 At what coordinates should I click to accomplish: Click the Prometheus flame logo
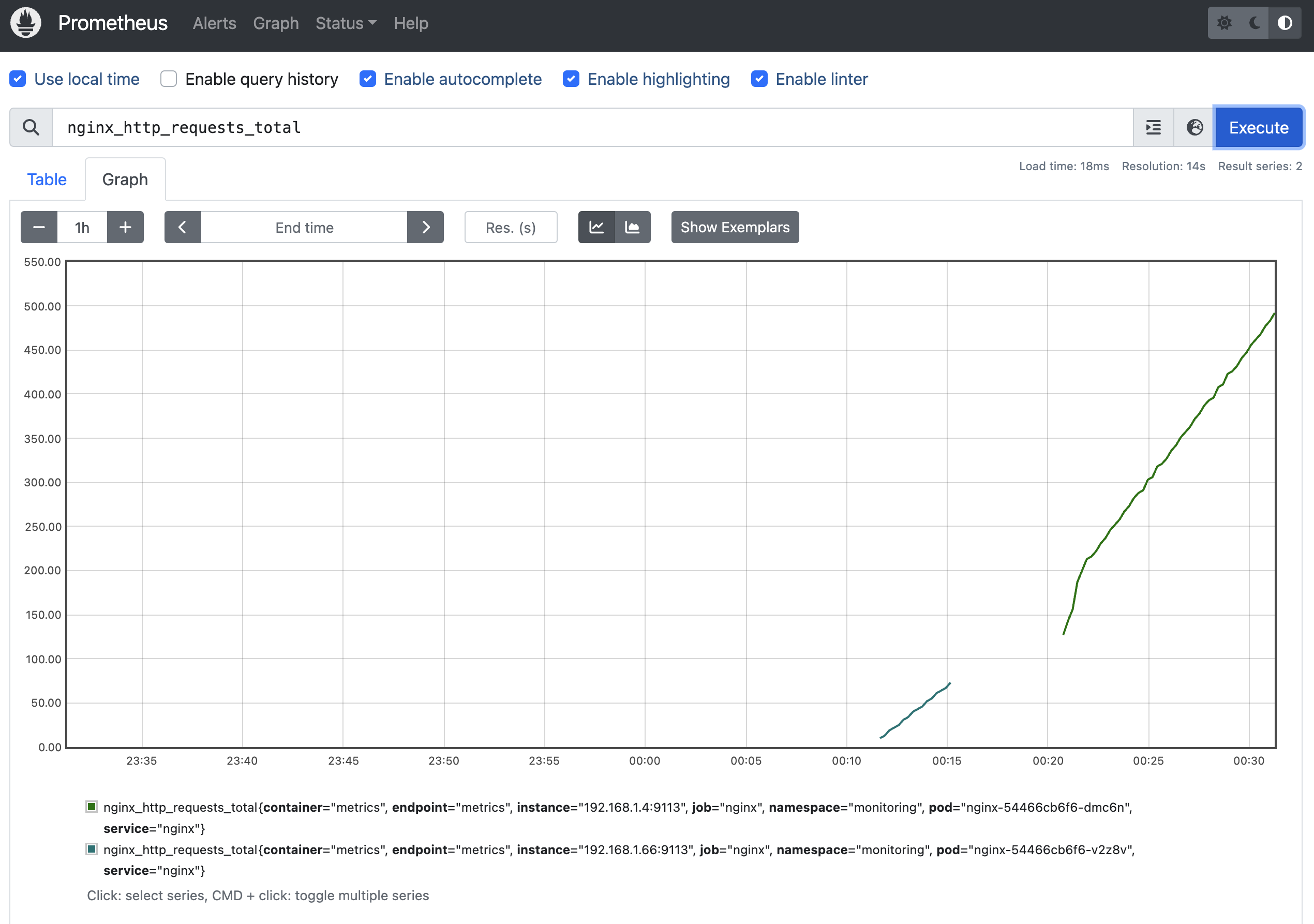coord(26,23)
